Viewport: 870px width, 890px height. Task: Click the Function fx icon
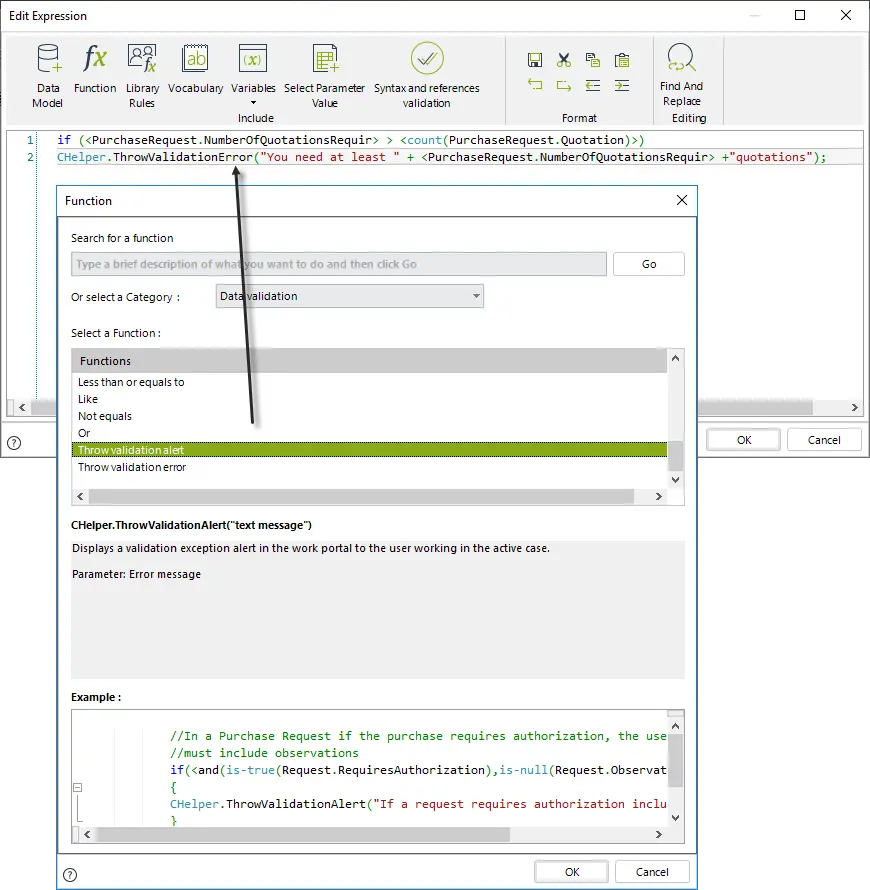tap(95, 58)
